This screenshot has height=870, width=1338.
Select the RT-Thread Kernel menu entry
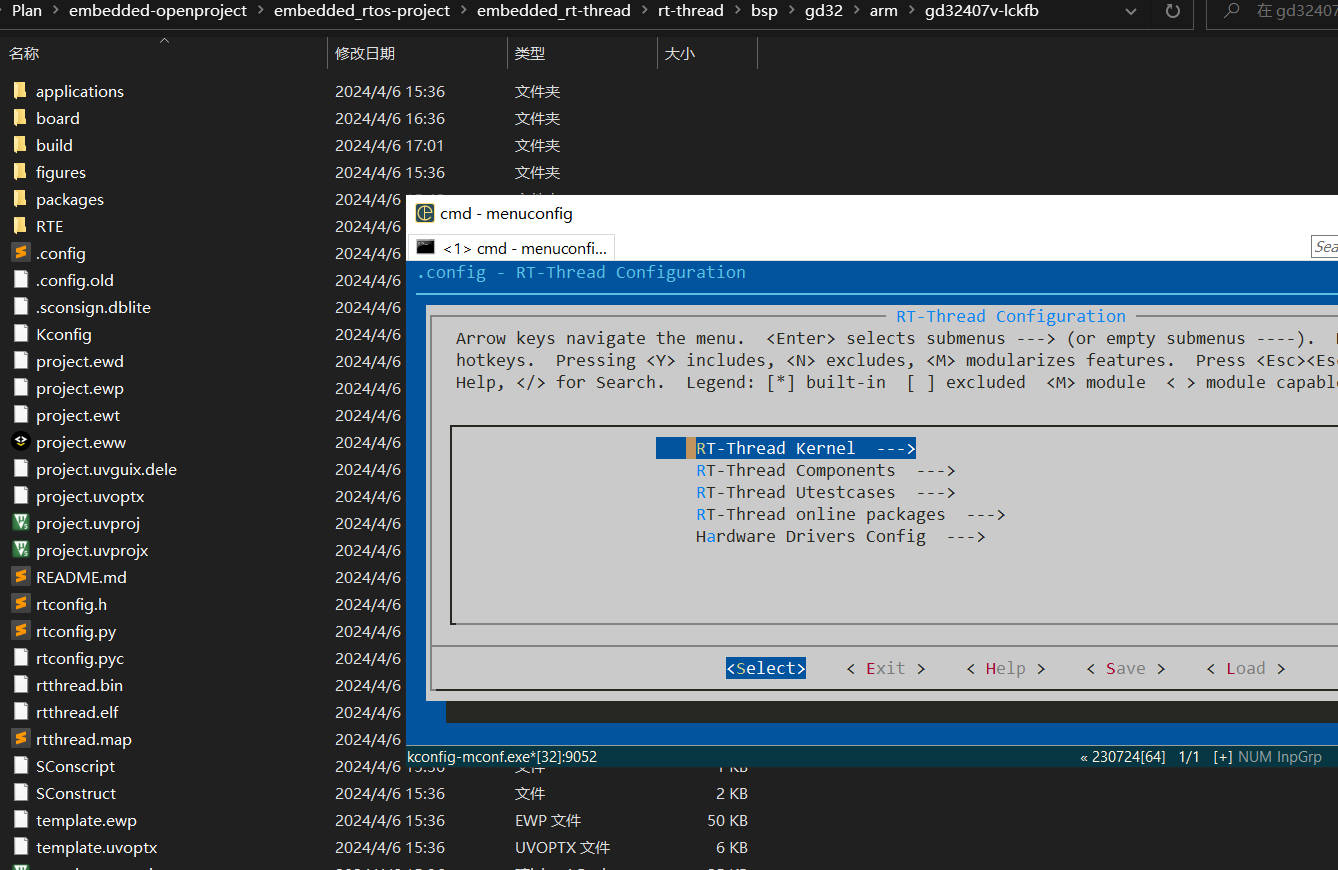(786, 448)
